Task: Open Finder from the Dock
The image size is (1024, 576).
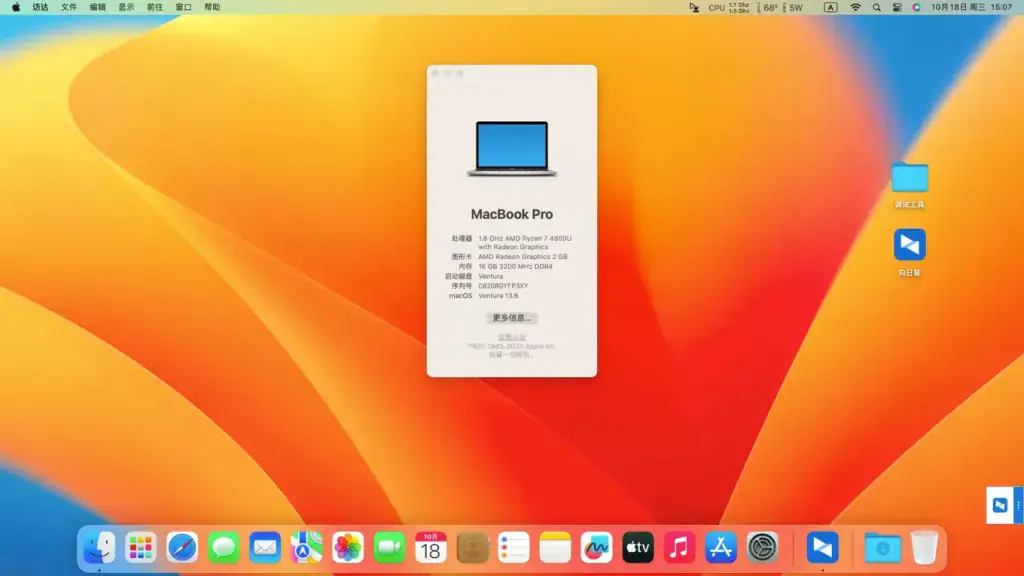Action: (x=99, y=547)
